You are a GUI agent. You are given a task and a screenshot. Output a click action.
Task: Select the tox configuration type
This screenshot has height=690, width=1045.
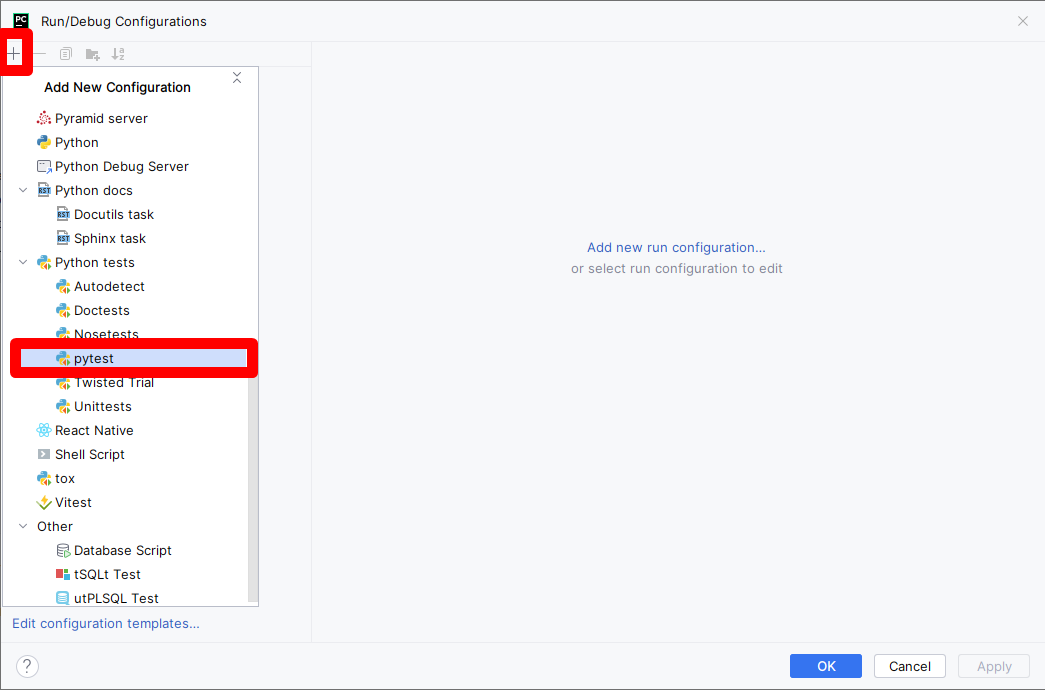pos(65,478)
